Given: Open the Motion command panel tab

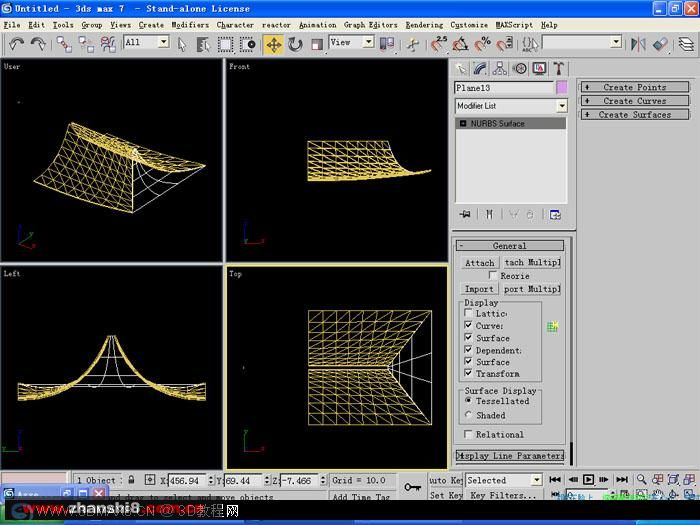Looking at the screenshot, I should click(520, 68).
